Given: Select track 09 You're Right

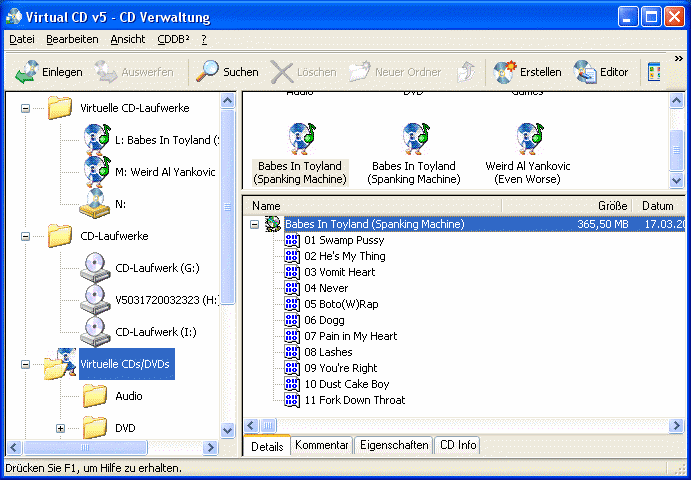Looking at the screenshot, I should [341, 368].
